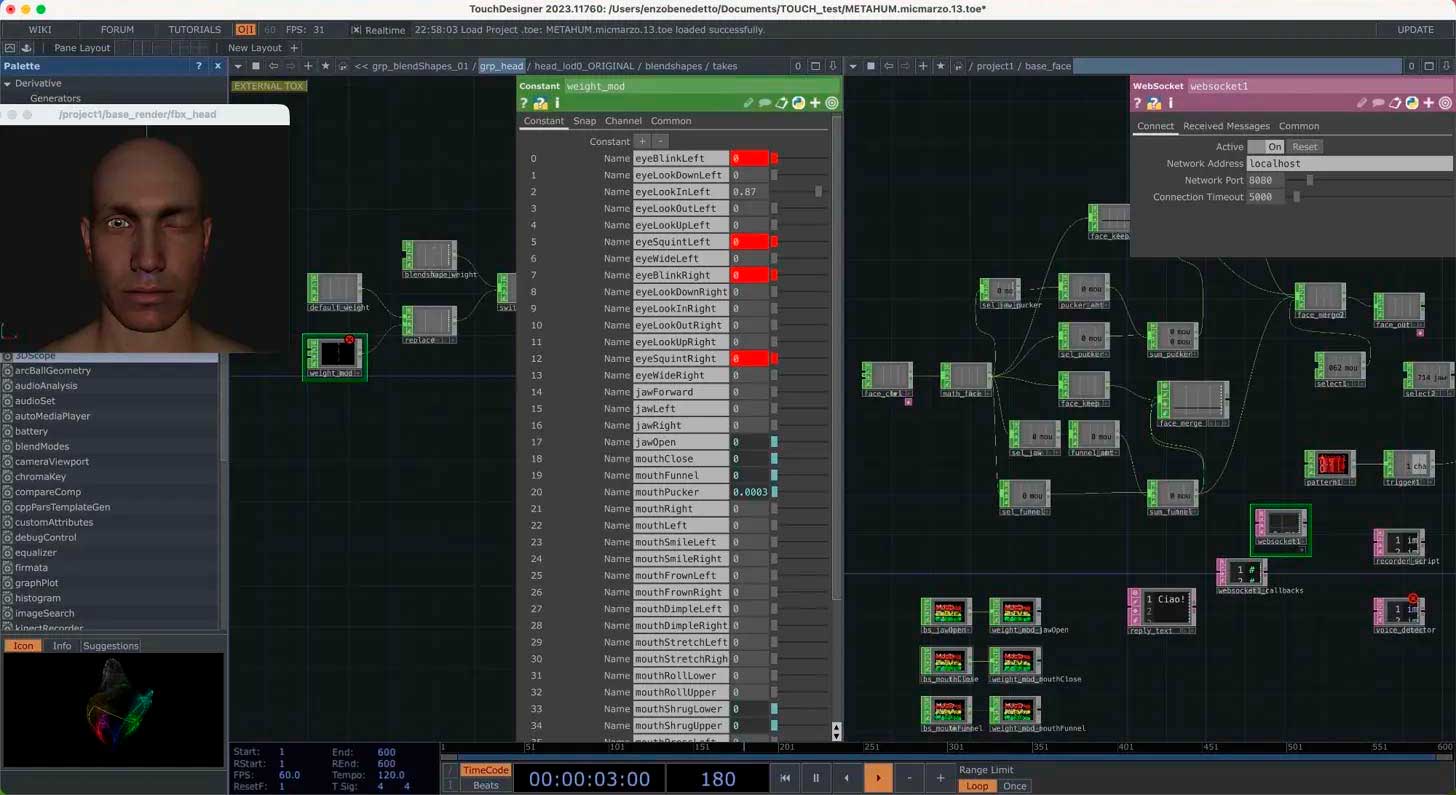Open the Received Messages page of websocket1
1456x795 pixels.
pos(1226,126)
